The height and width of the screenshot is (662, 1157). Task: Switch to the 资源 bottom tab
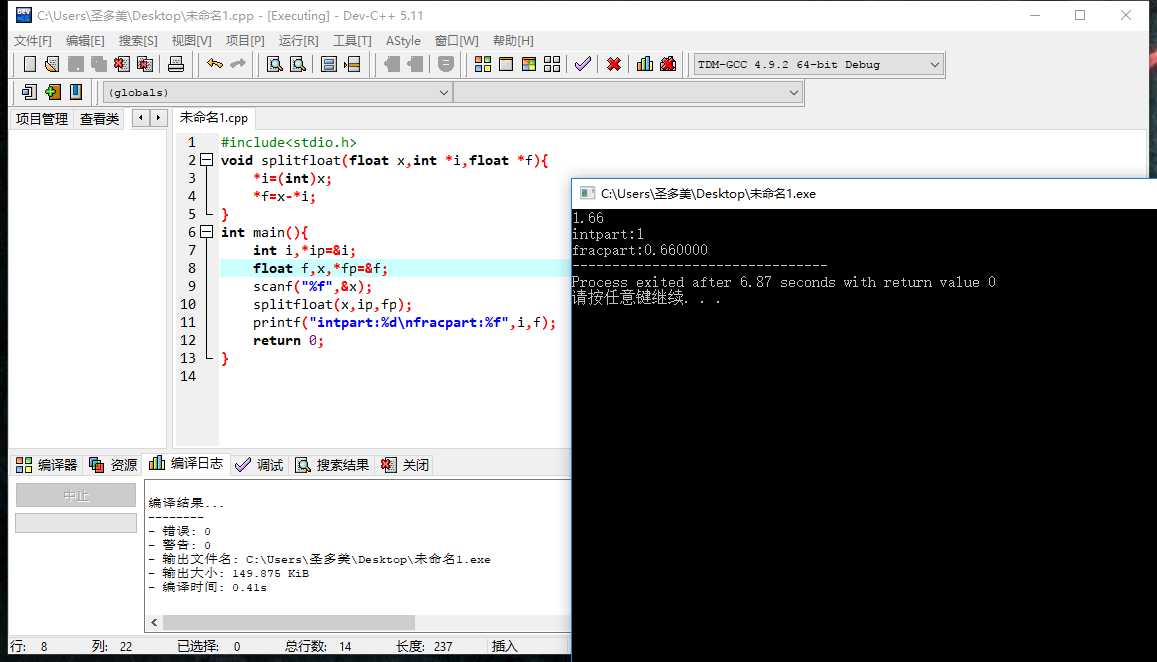click(x=113, y=465)
